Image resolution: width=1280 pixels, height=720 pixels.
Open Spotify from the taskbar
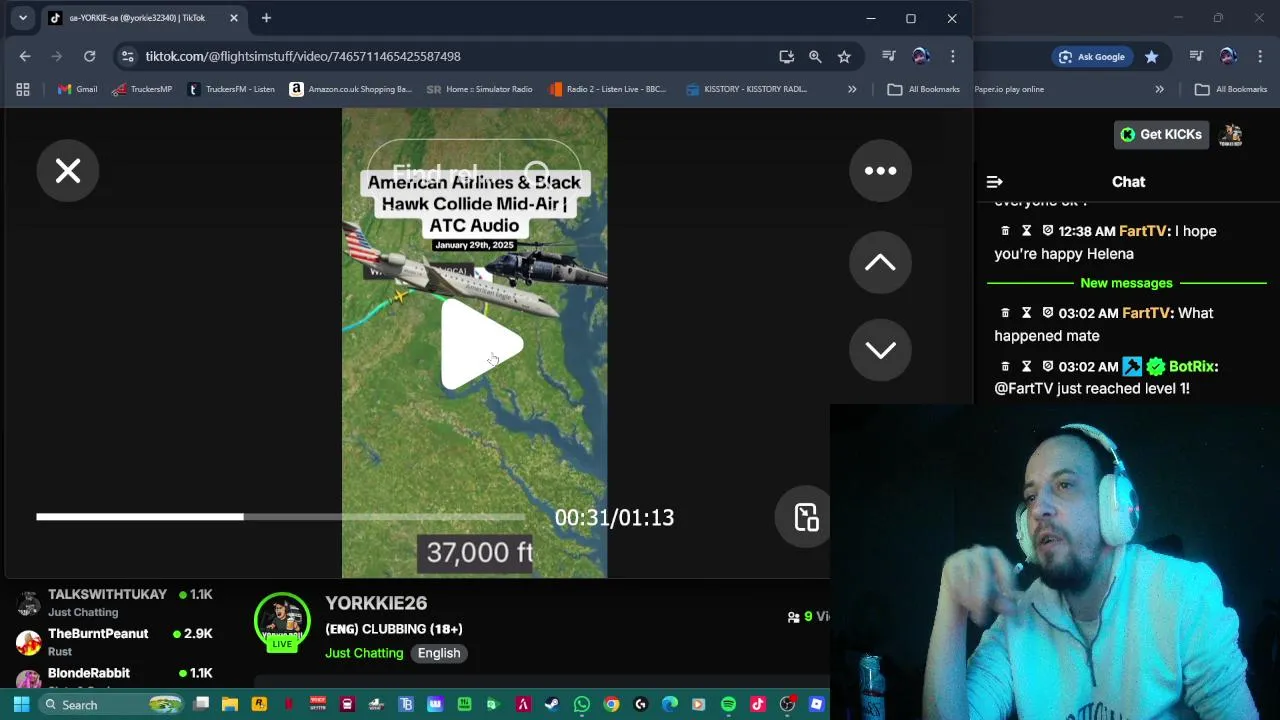pyautogui.click(x=728, y=704)
